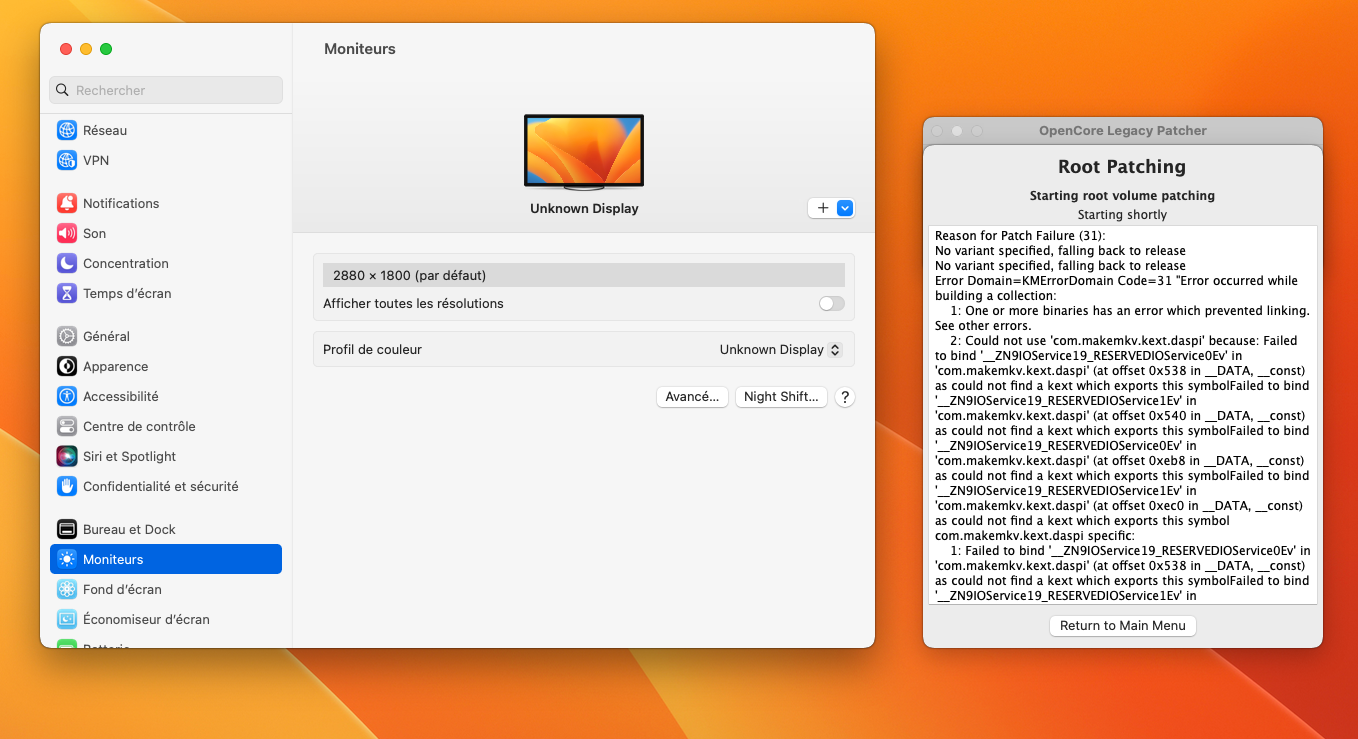
Task: Click the Starting shortly status text
Action: click(x=1122, y=215)
